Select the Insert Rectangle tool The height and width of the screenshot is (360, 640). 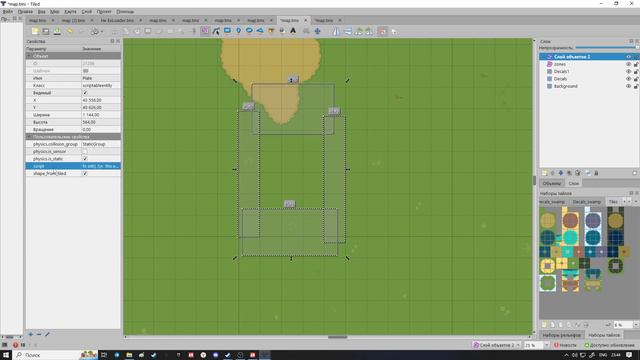click(x=227, y=31)
